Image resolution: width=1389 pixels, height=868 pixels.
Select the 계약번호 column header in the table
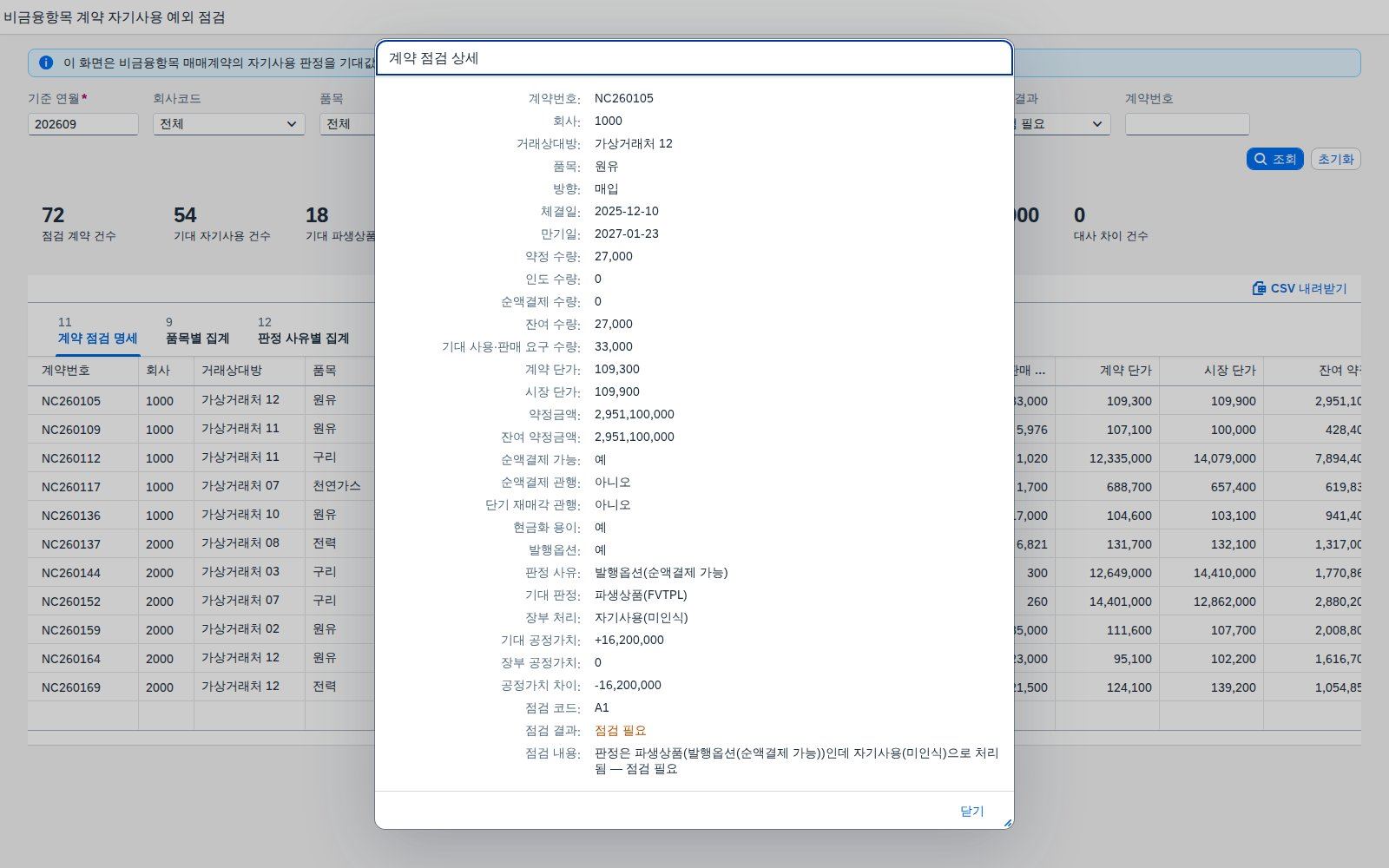(83, 371)
